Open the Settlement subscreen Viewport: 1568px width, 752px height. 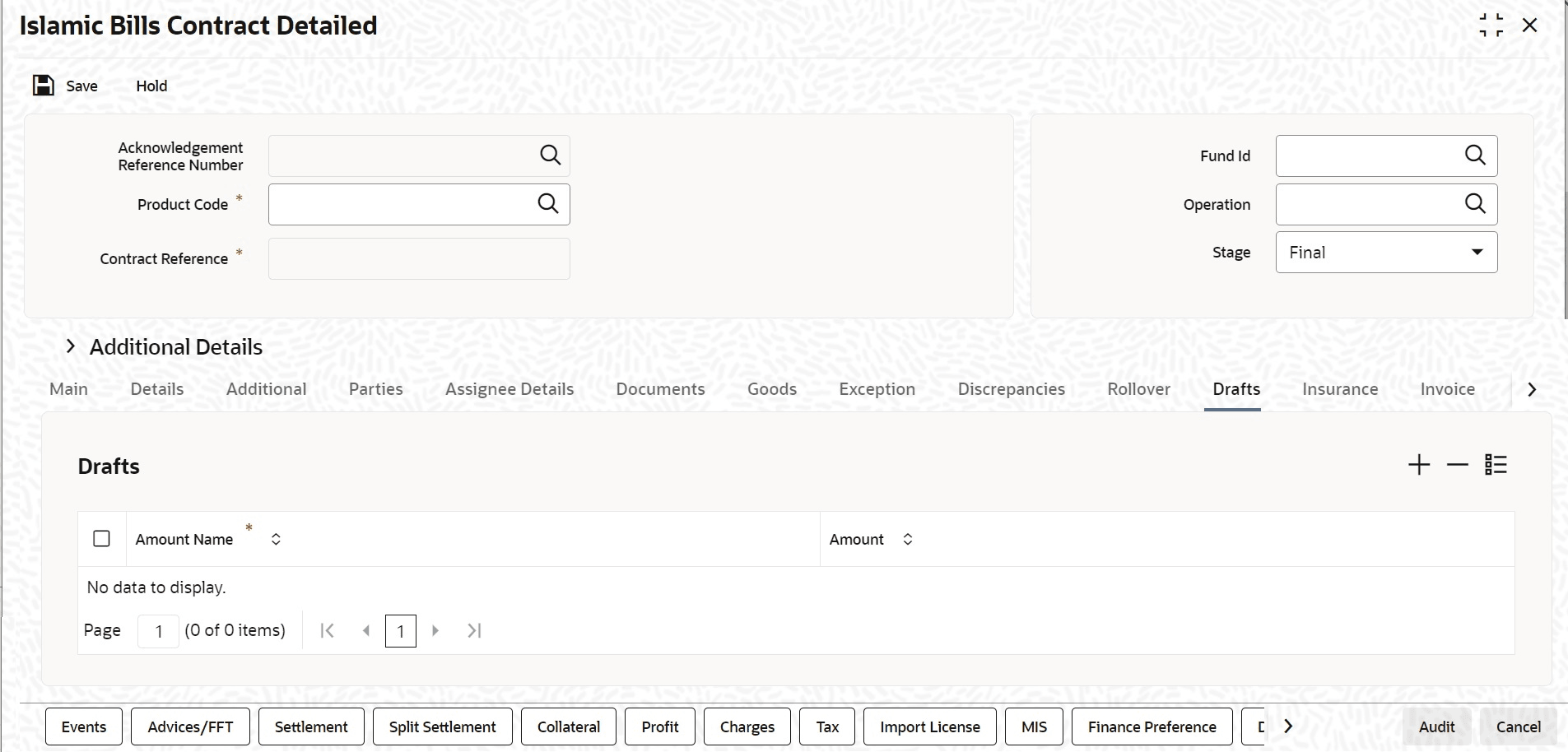311,726
